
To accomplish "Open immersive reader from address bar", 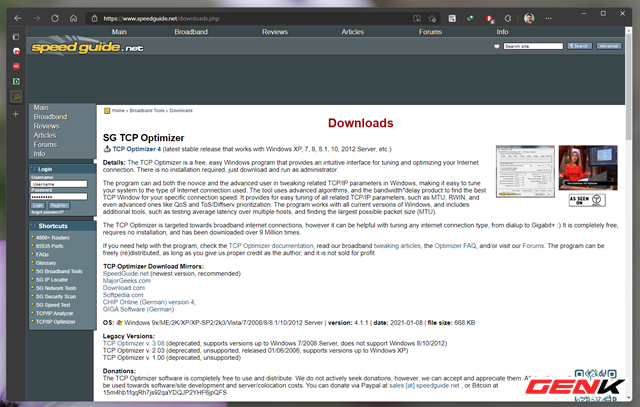I will [x=417, y=18].
